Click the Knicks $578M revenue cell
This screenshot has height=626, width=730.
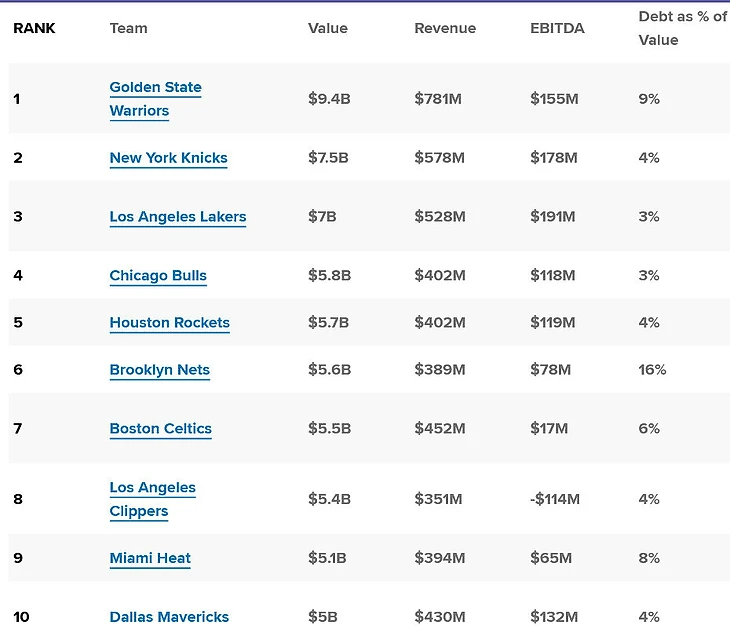tap(439, 158)
